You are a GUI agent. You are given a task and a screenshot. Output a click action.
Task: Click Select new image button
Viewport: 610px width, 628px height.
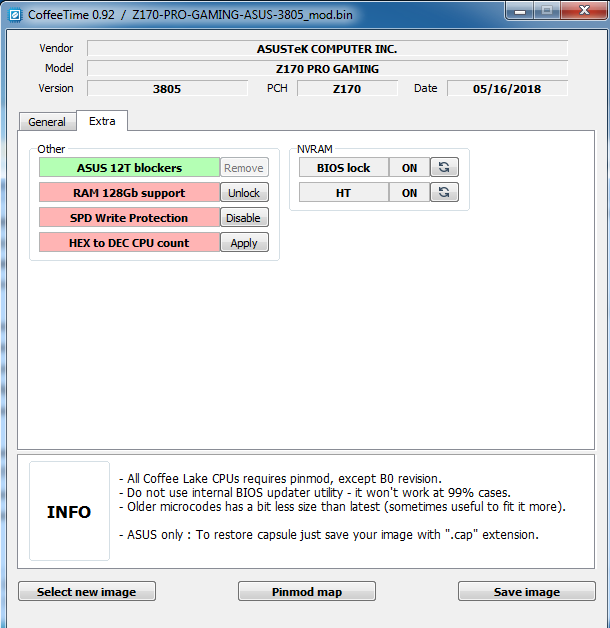[x=87, y=592]
